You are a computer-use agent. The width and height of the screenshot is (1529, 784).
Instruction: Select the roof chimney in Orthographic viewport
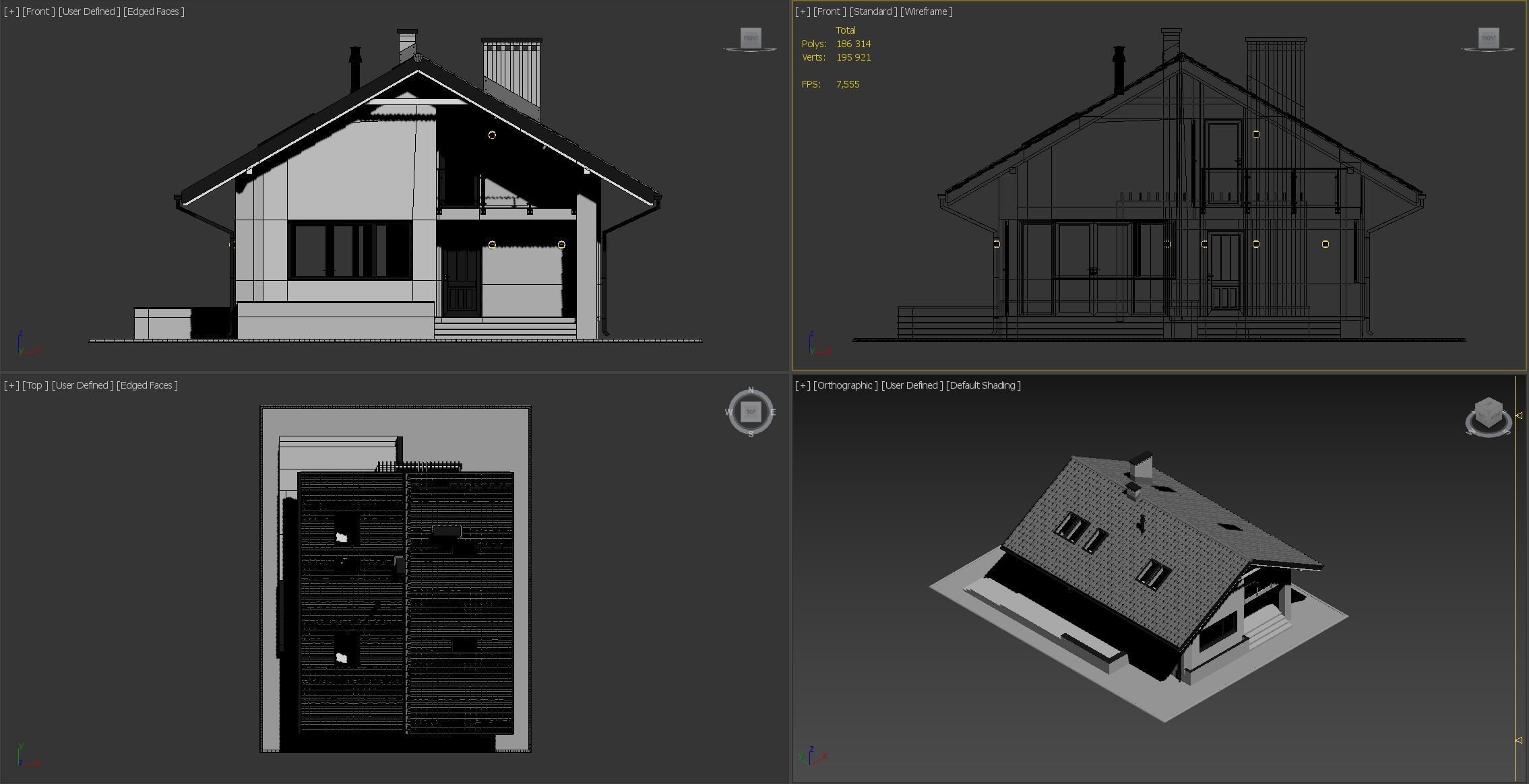tap(1140, 466)
